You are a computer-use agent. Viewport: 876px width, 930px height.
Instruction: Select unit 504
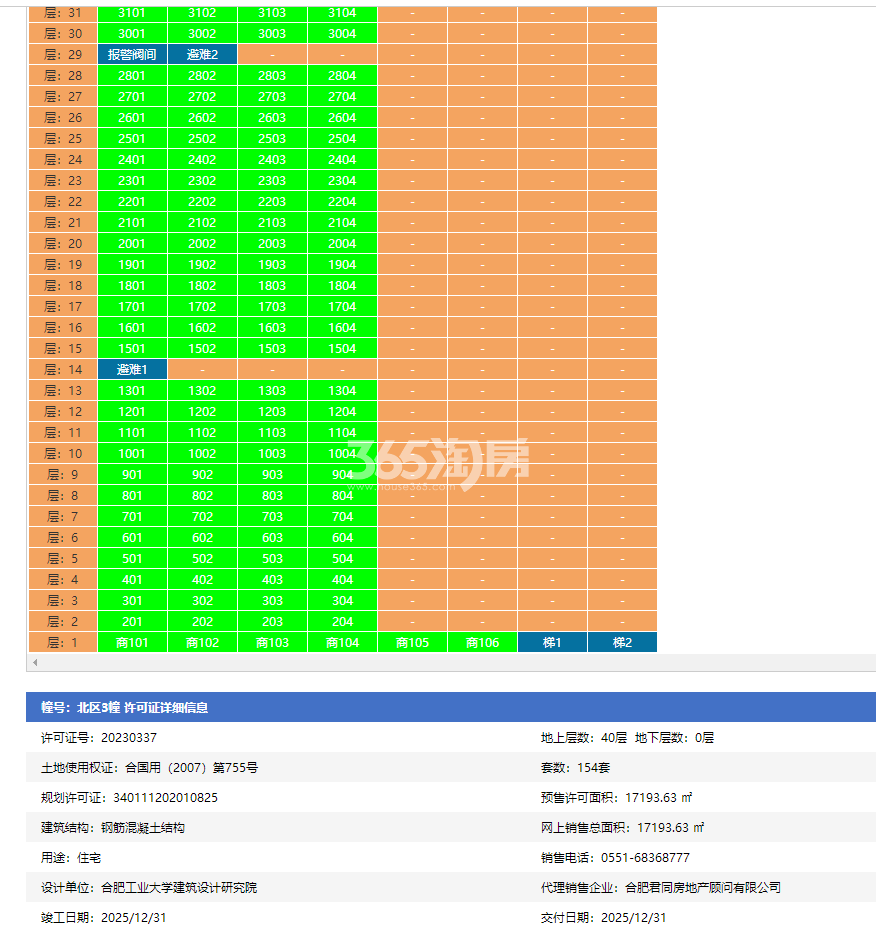click(x=342, y=559)
